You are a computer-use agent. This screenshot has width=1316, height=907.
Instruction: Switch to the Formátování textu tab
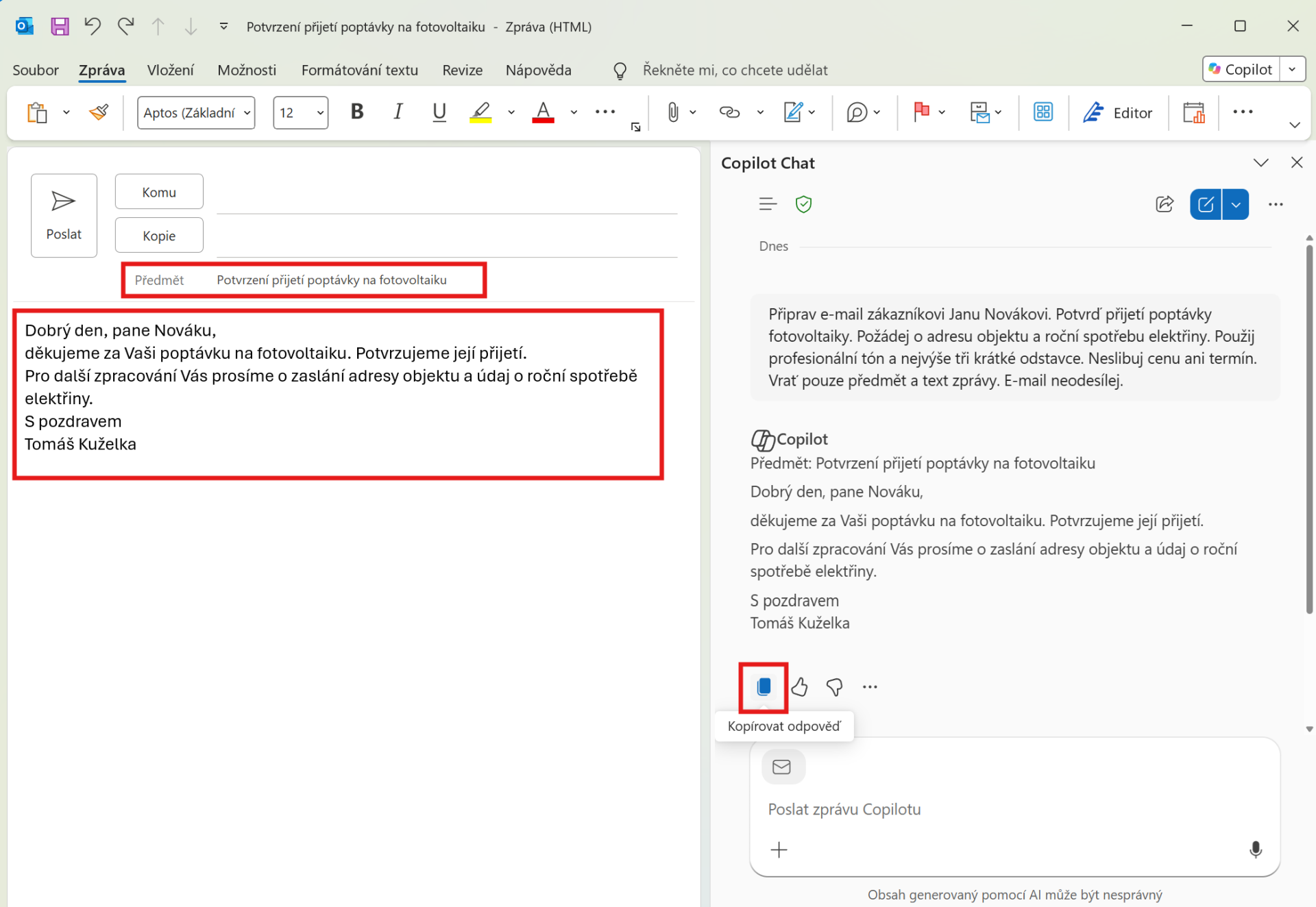pyautogui.click(x=359, y=70)
